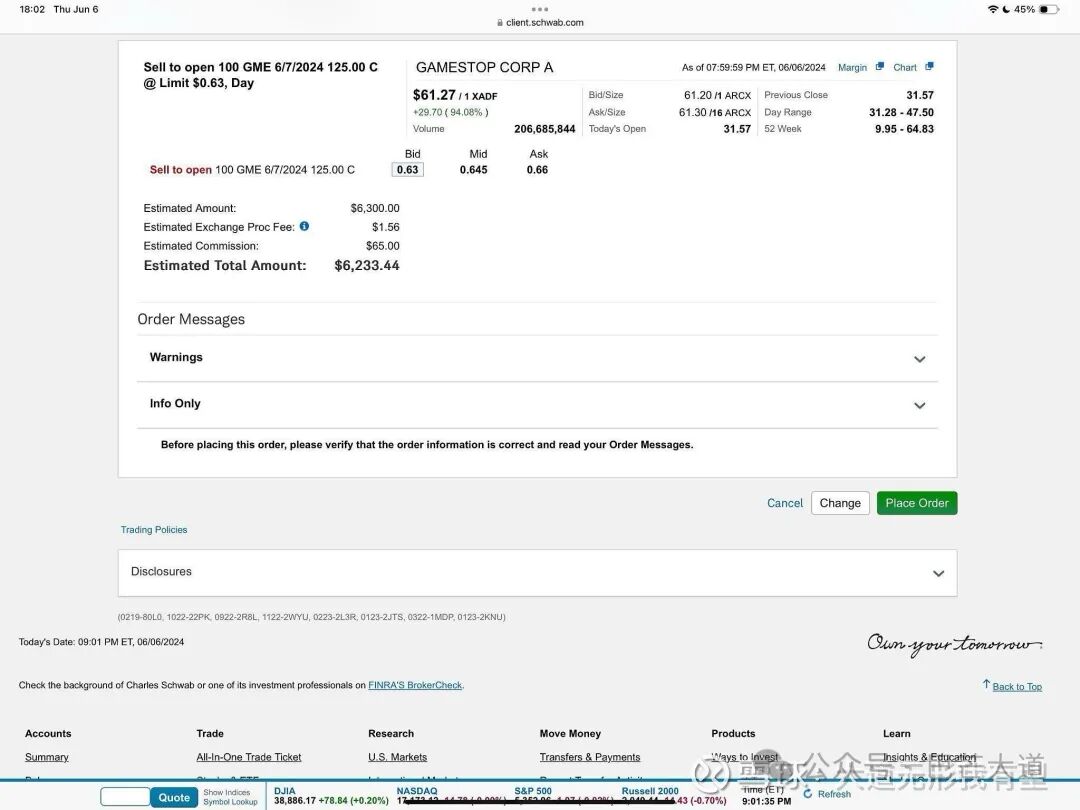Expand the Disclosures section chevron
Screen dimensions: 1080x810
(938, 573)
